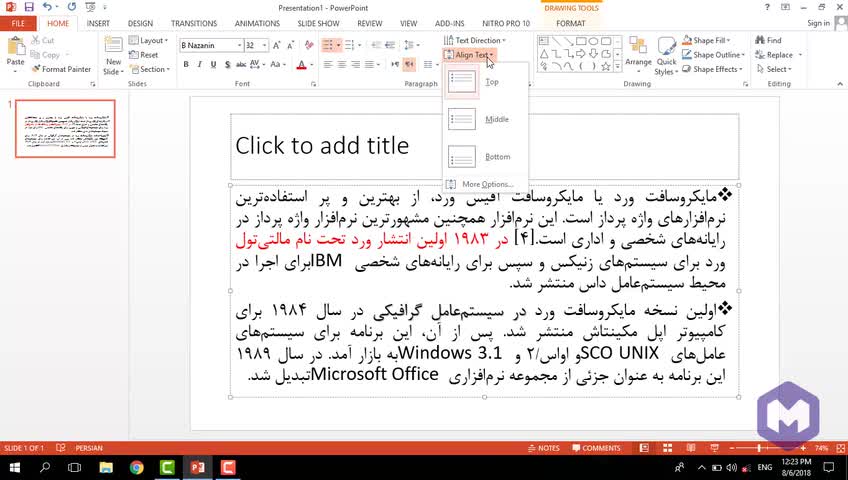Open the Text Direction dropdown
The width and height of the screenshot is (848, 480).
pos(475,41)
